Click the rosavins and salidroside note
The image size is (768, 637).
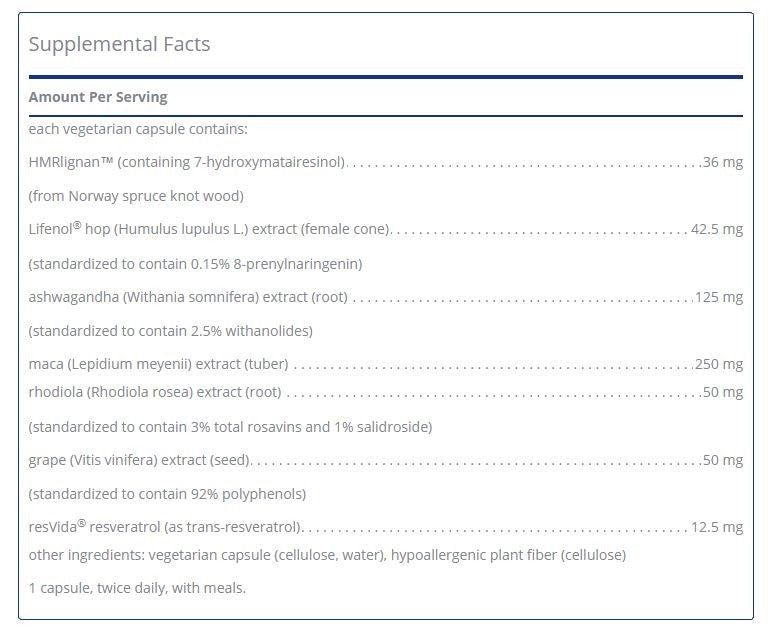pos(230,427)
